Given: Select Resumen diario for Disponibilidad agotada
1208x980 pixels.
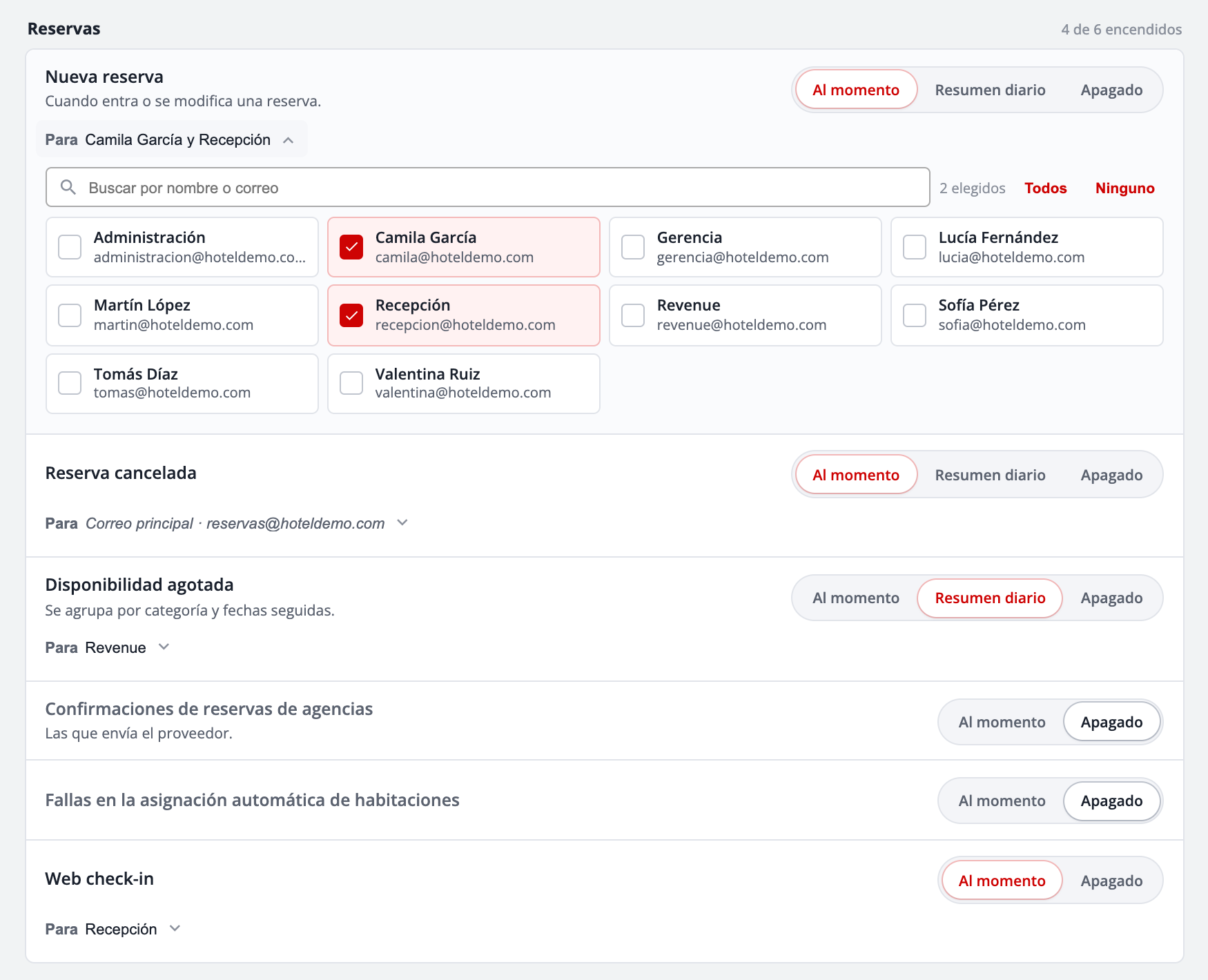Looking at the screenshot, I should [x=990, y=598].
